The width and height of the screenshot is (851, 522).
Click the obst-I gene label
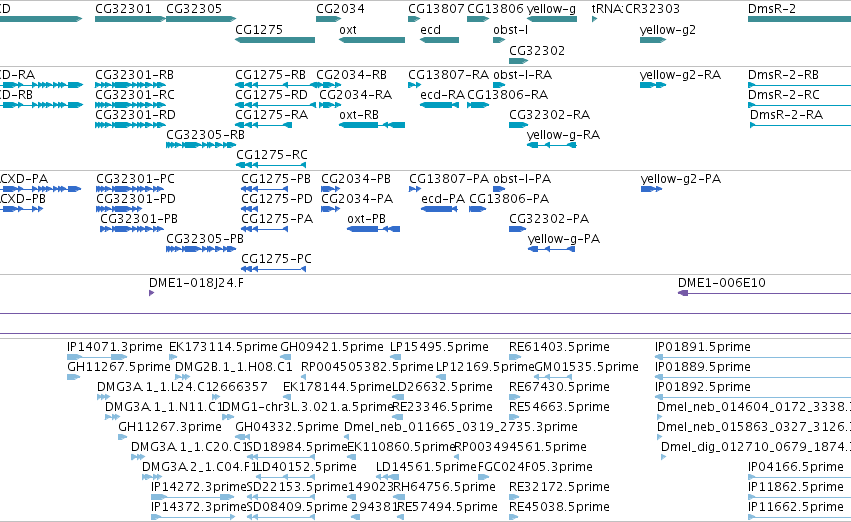pos(510,29)
